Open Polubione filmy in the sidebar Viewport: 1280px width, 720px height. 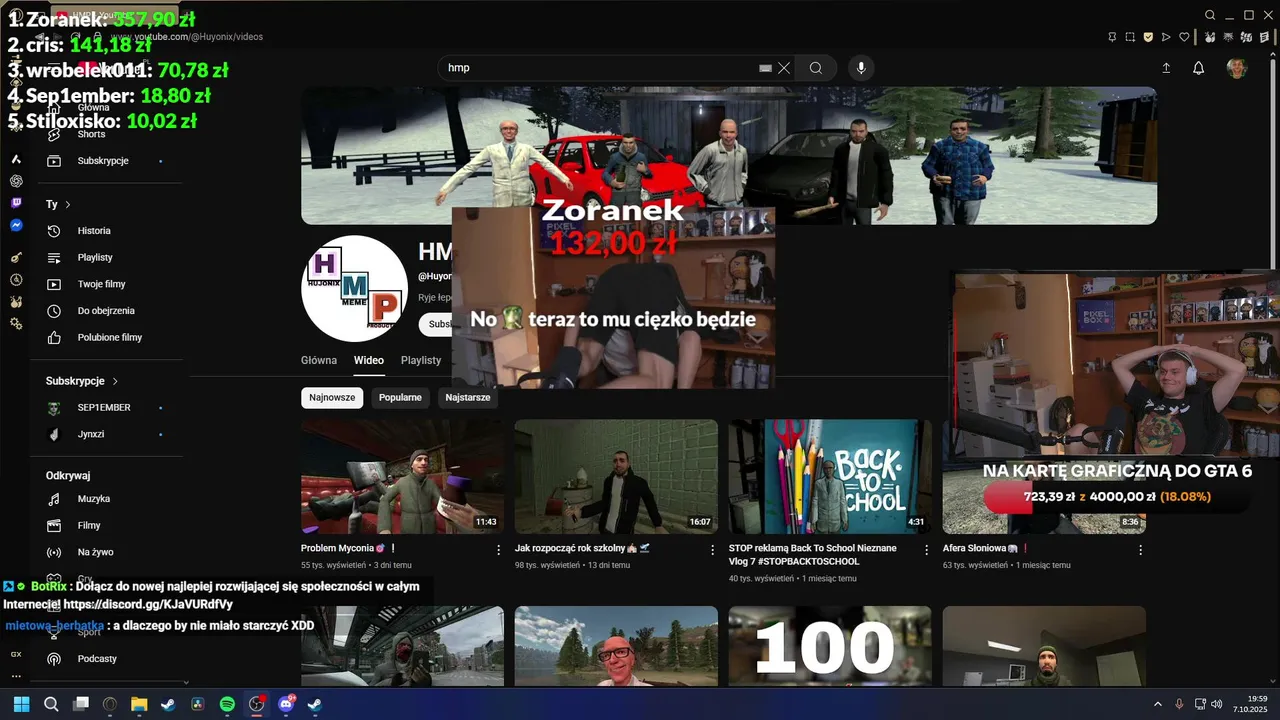coord(110,338)
